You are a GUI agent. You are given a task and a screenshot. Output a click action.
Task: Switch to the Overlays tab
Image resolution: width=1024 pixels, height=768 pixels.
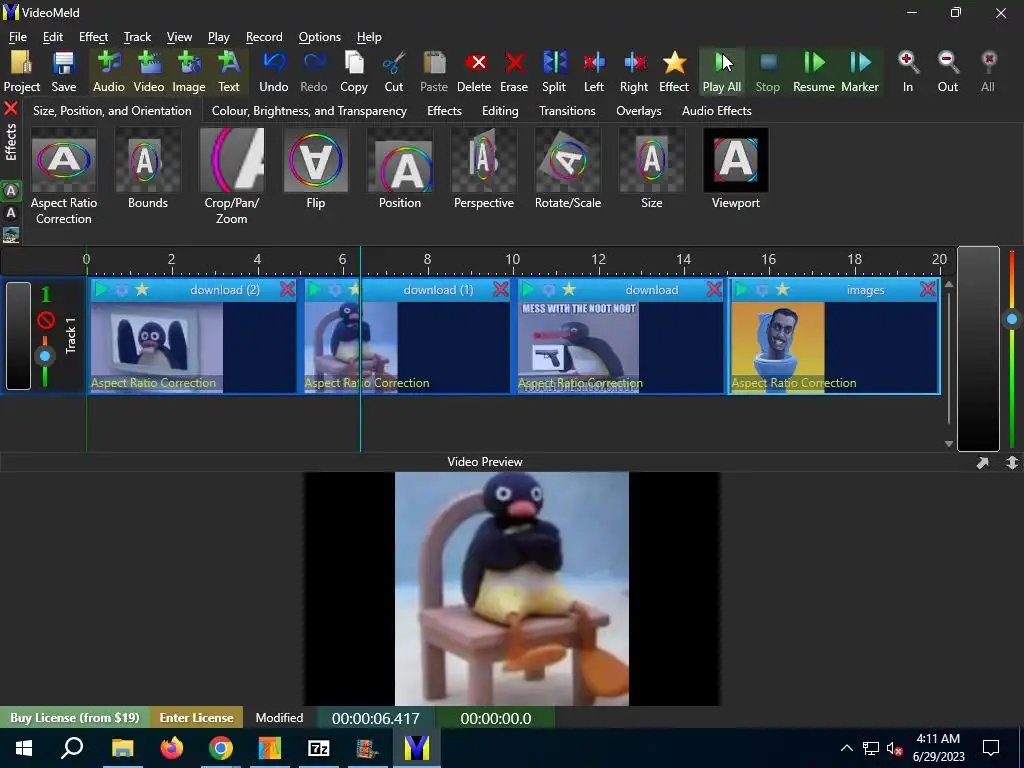639,110
